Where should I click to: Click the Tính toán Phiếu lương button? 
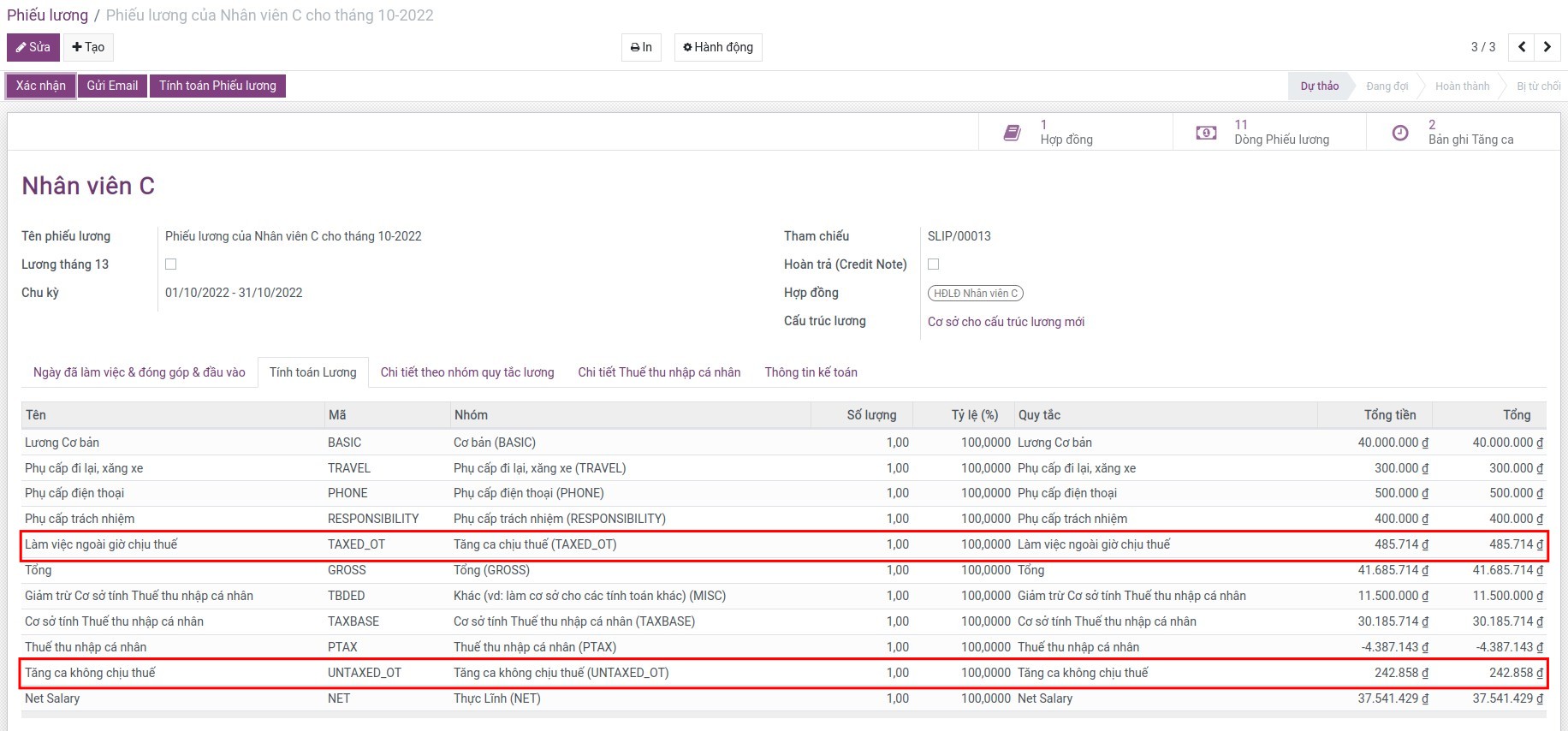[x=217, y=86]
